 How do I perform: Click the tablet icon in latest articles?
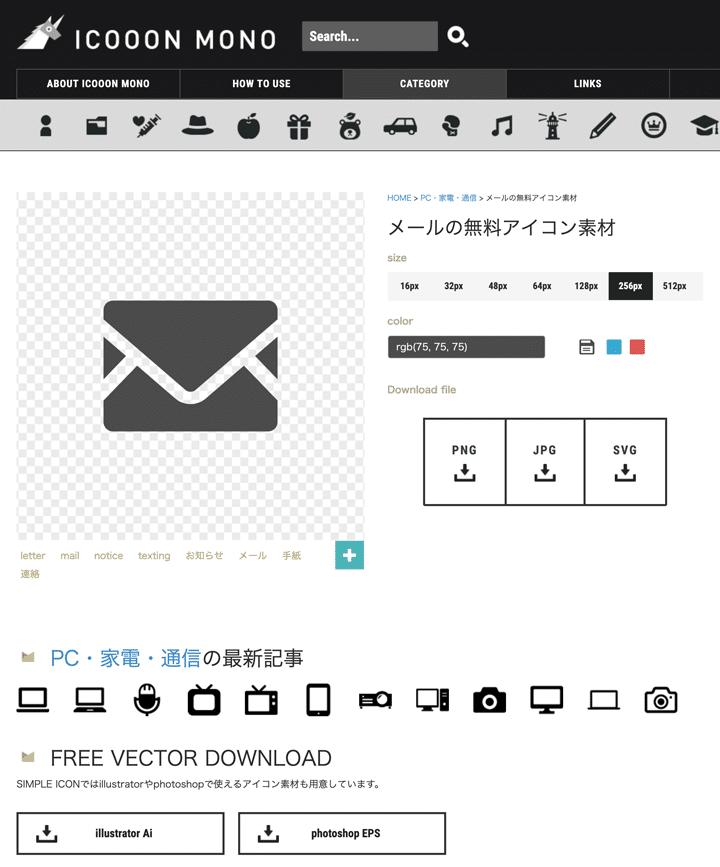[x=318, y=700]
